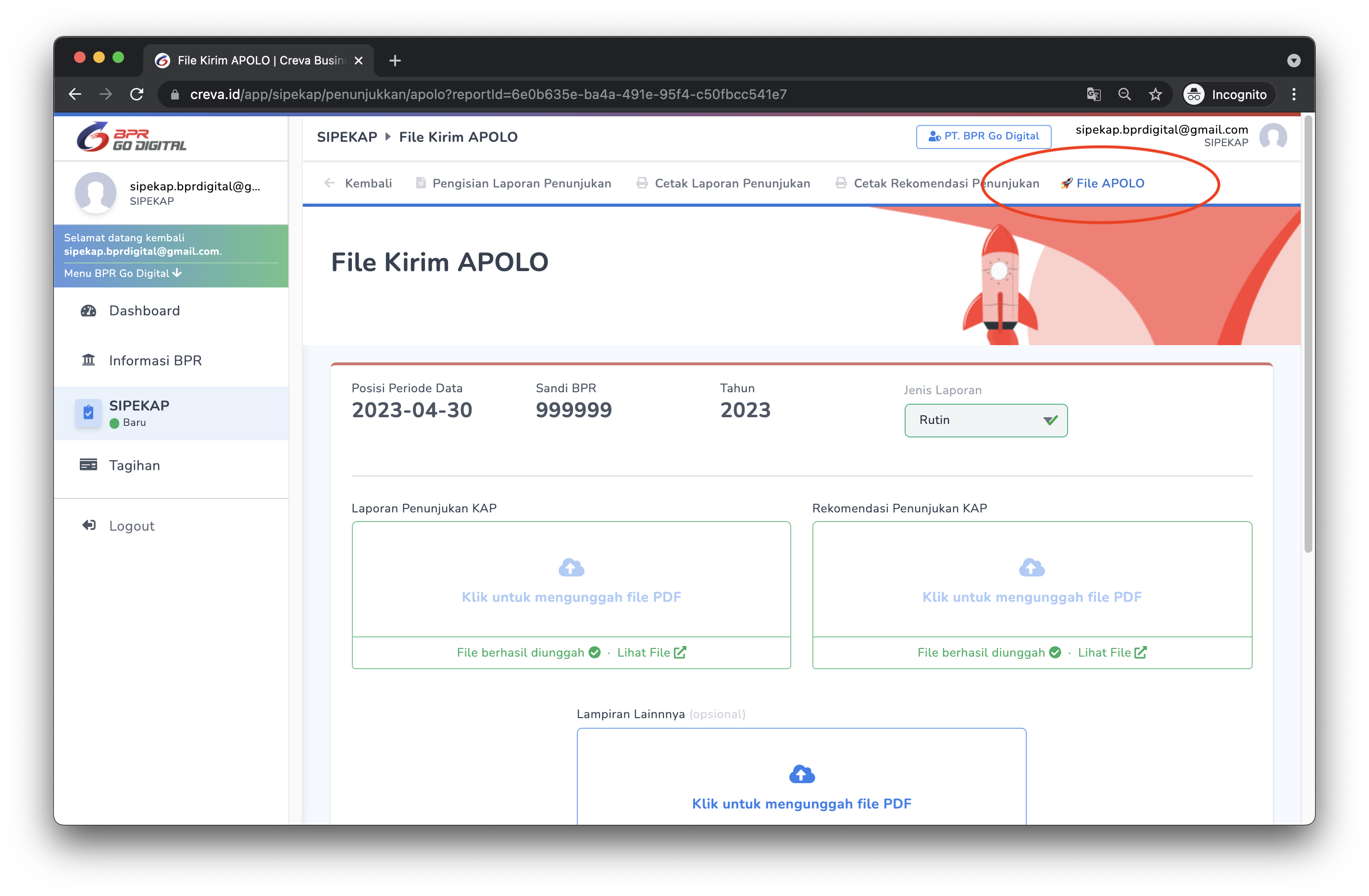Screen dimensions: 1369x896
Task: Upload PDF for Lampiran Lainnnya
Action: pos(801,777)
